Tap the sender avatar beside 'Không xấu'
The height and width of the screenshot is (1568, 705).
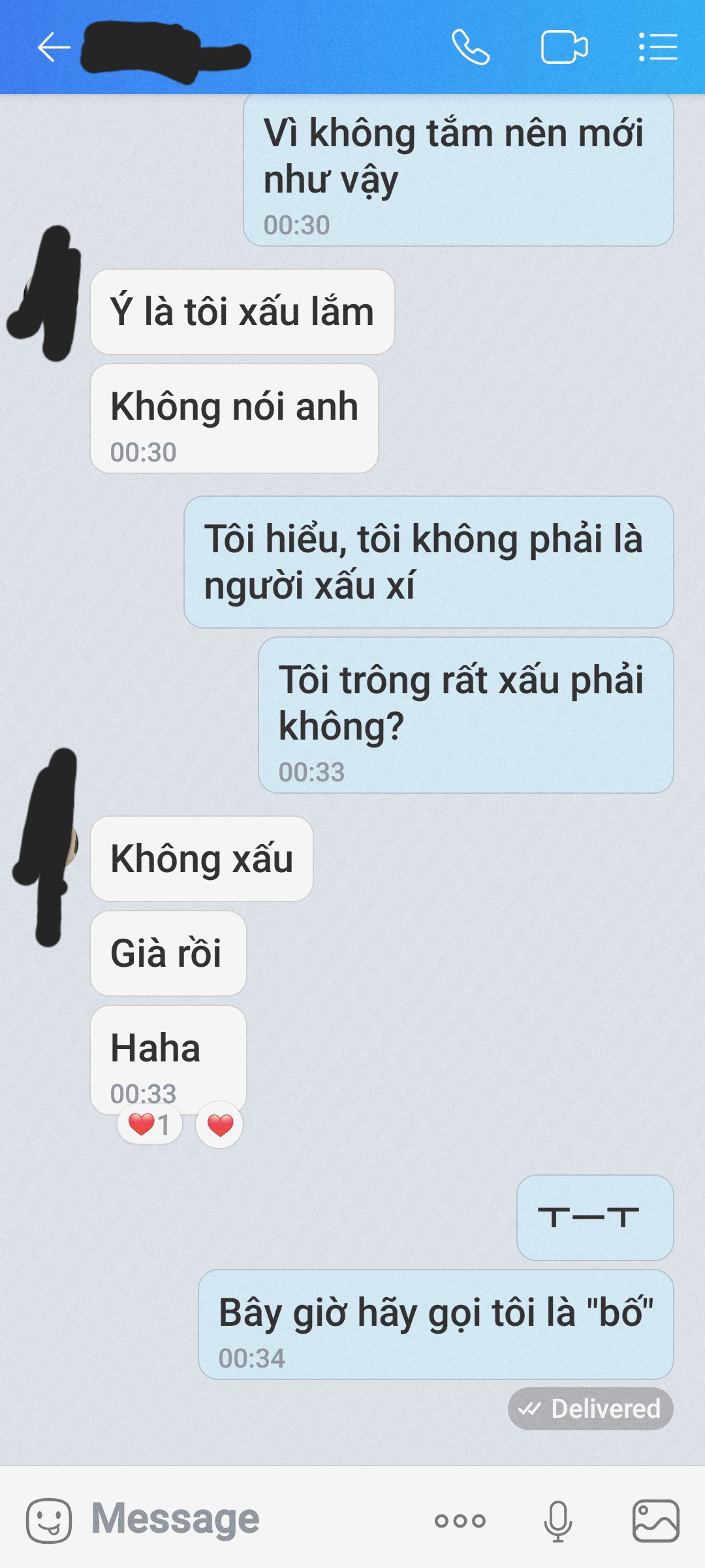click(x=47, y=847)
